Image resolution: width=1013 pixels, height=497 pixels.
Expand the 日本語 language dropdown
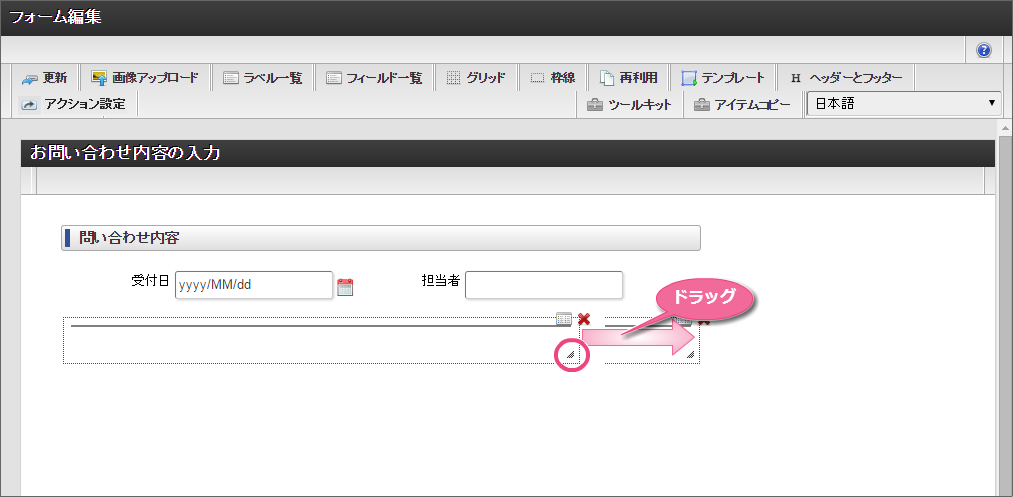pyautogui.click(x=904, y=103)
